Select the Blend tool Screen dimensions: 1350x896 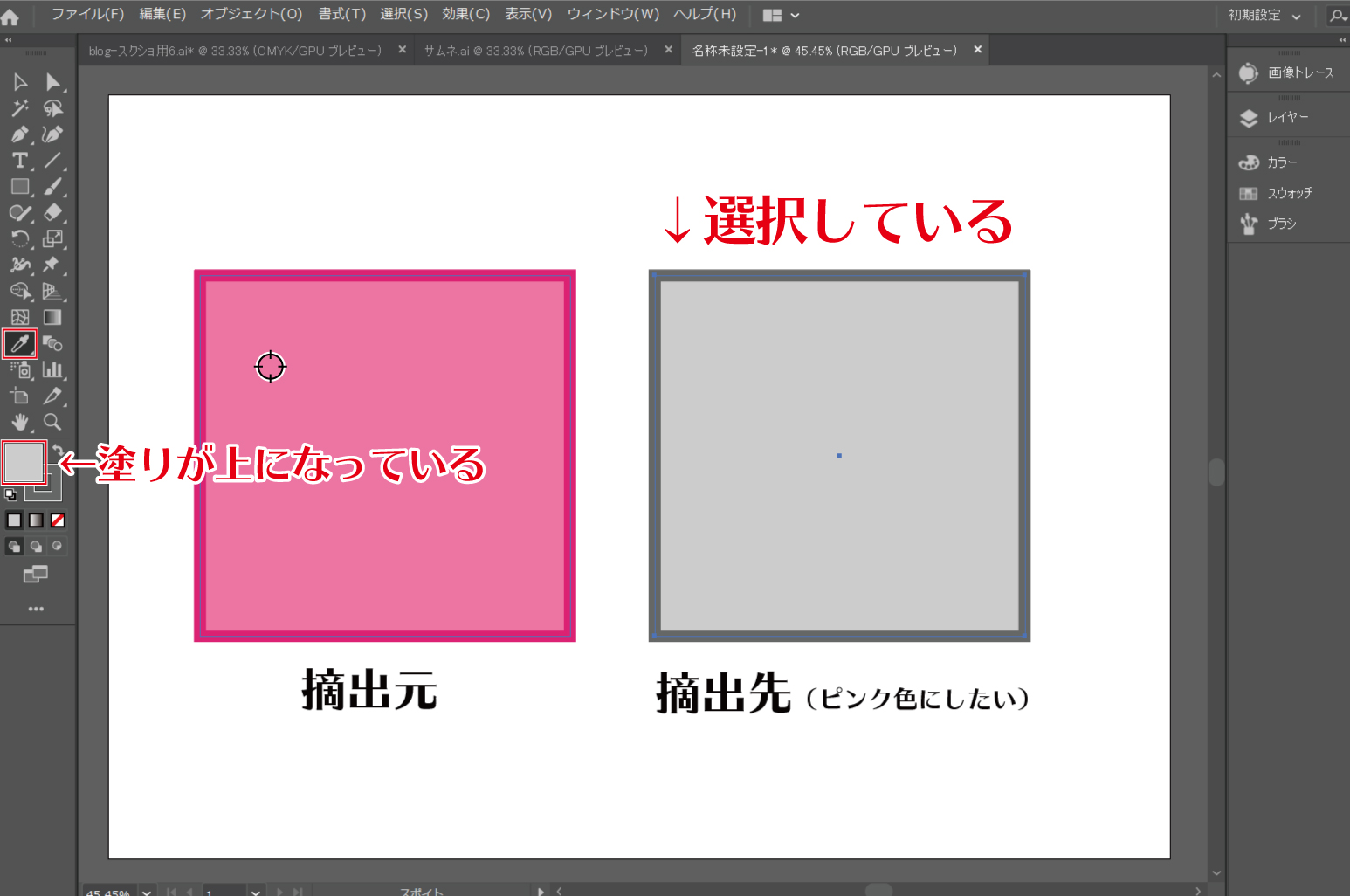53,343
